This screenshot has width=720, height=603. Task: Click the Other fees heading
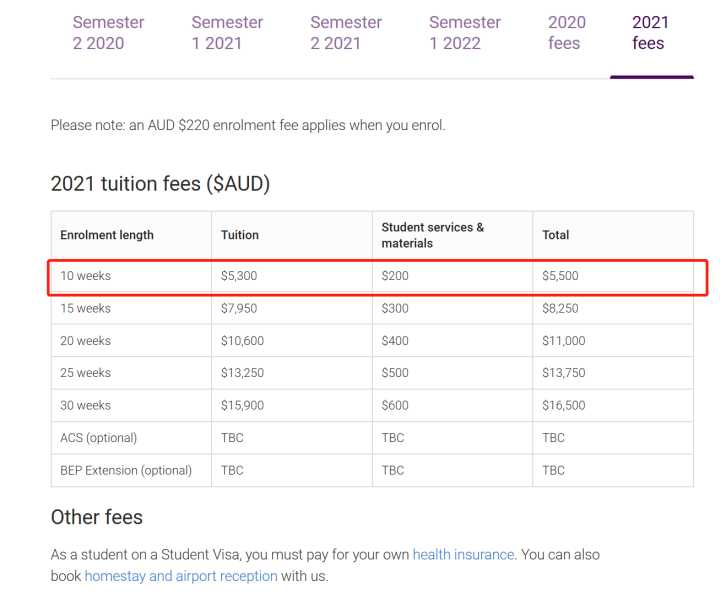97,517
